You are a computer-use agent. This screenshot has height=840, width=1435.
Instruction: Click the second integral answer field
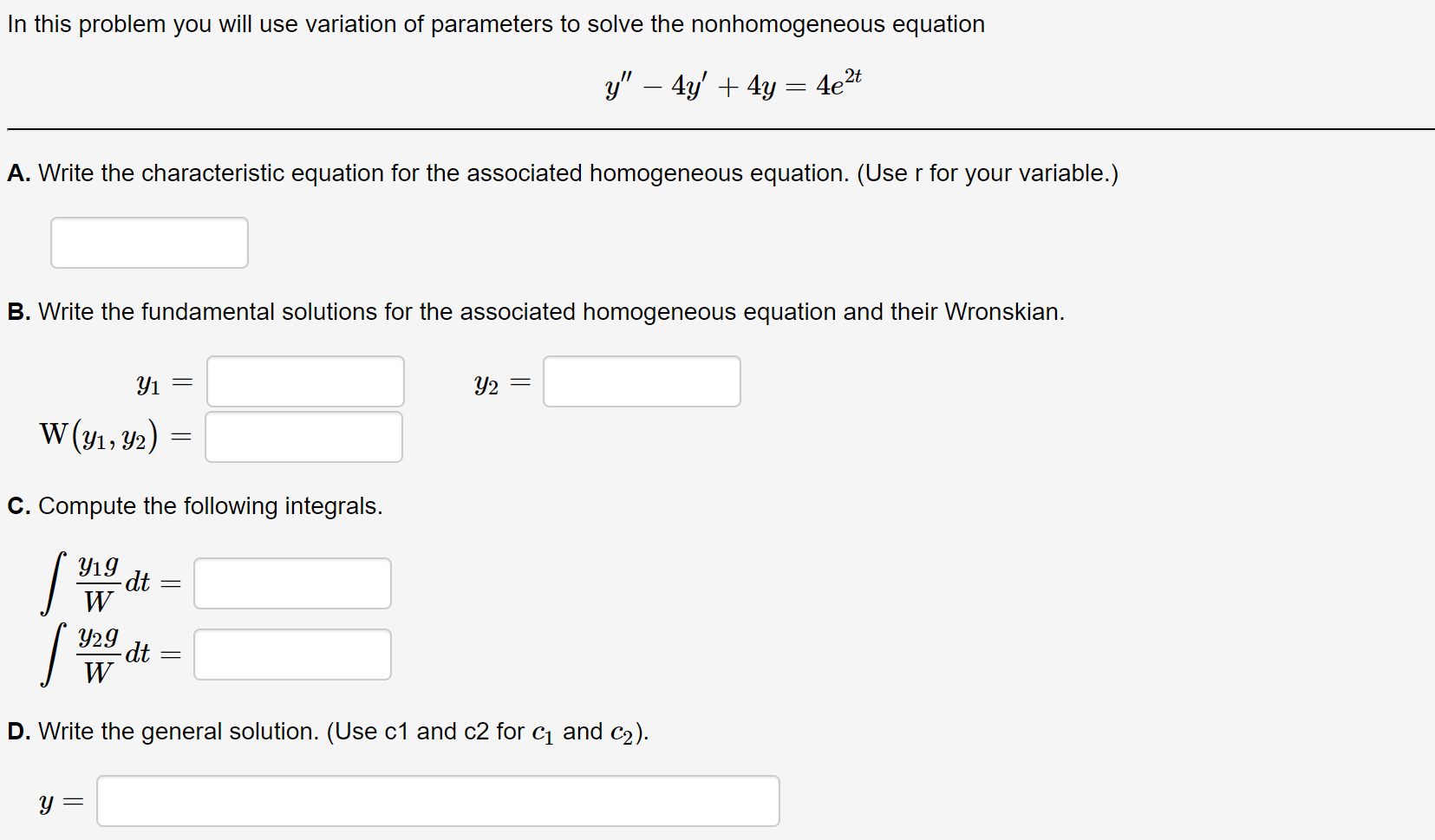tap(291, 654)
